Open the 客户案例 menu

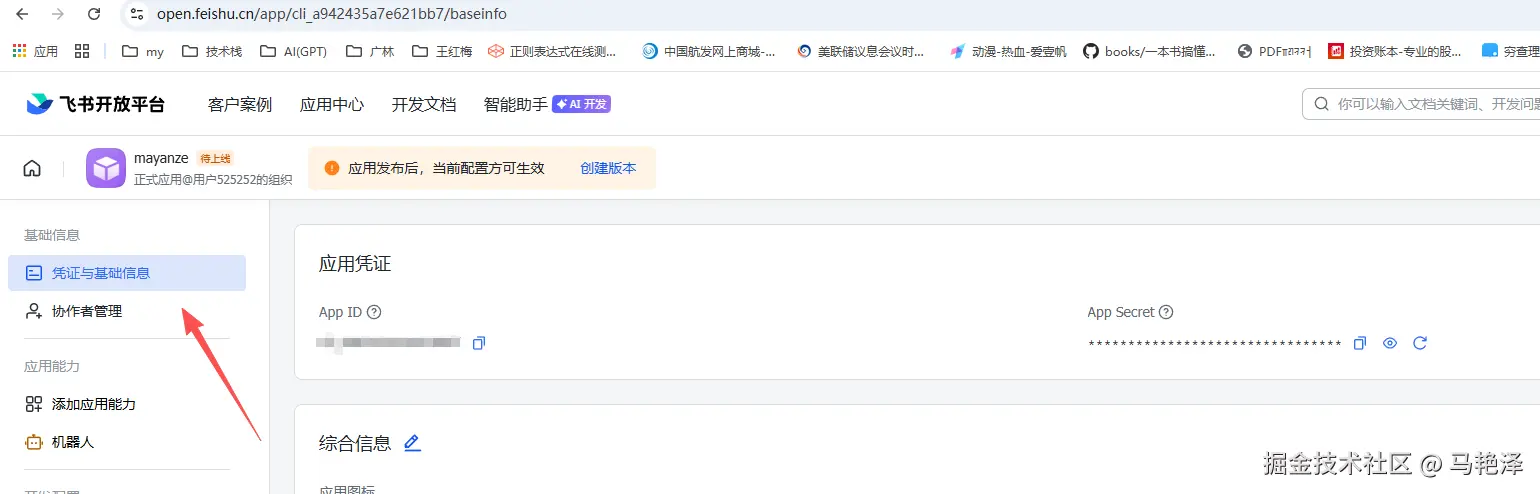tap(240, 104)
